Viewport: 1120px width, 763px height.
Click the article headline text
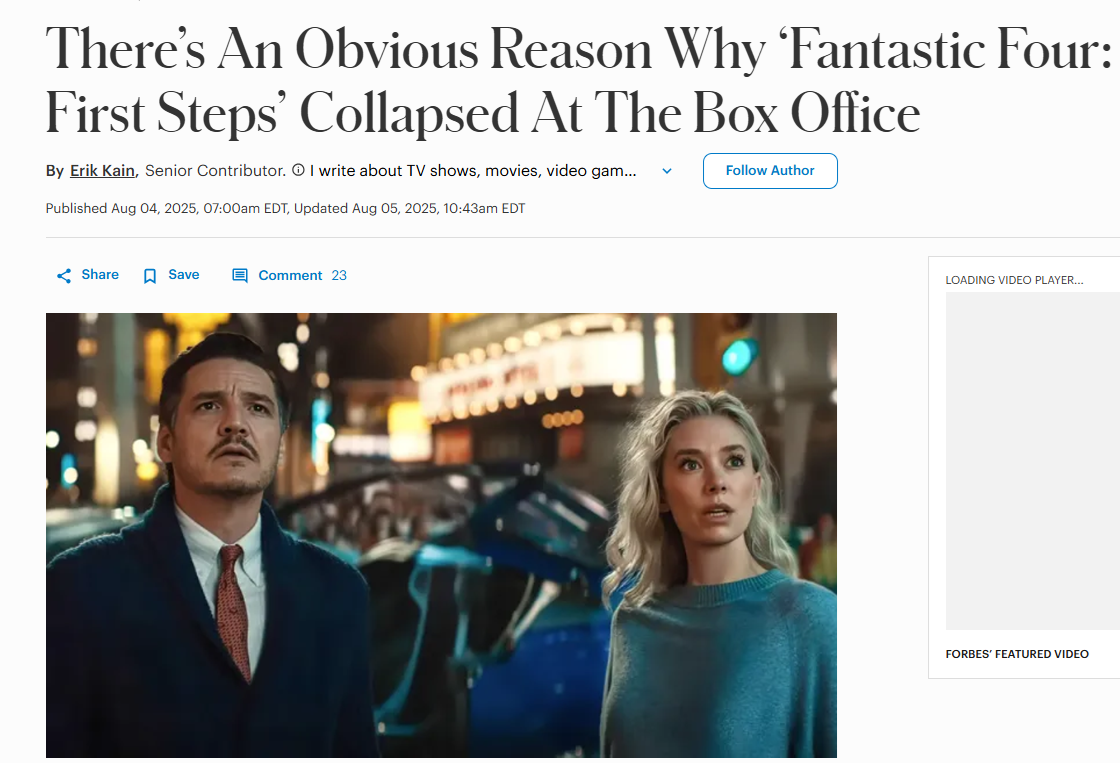[x=579, y=81]
